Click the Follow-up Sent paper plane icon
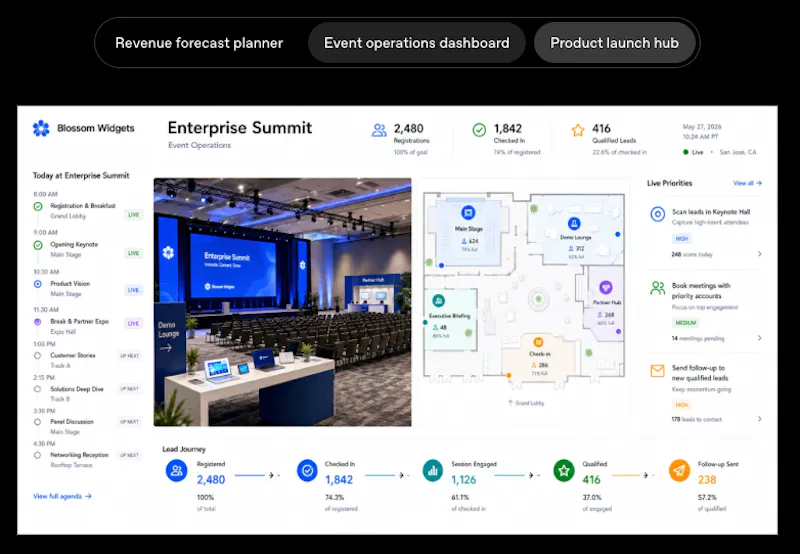This screenshot has height=554, width=800. [679, 470]
